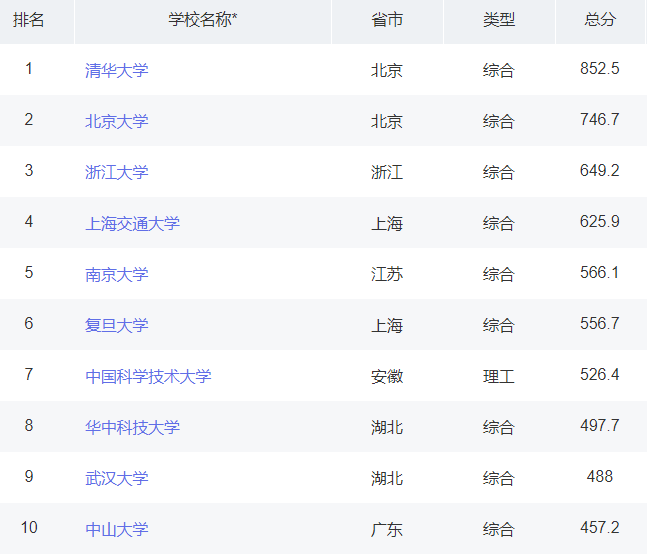This screenshot has height=556, width=647.
Task: Open the 清华大学 link
Action: [116, 70]
